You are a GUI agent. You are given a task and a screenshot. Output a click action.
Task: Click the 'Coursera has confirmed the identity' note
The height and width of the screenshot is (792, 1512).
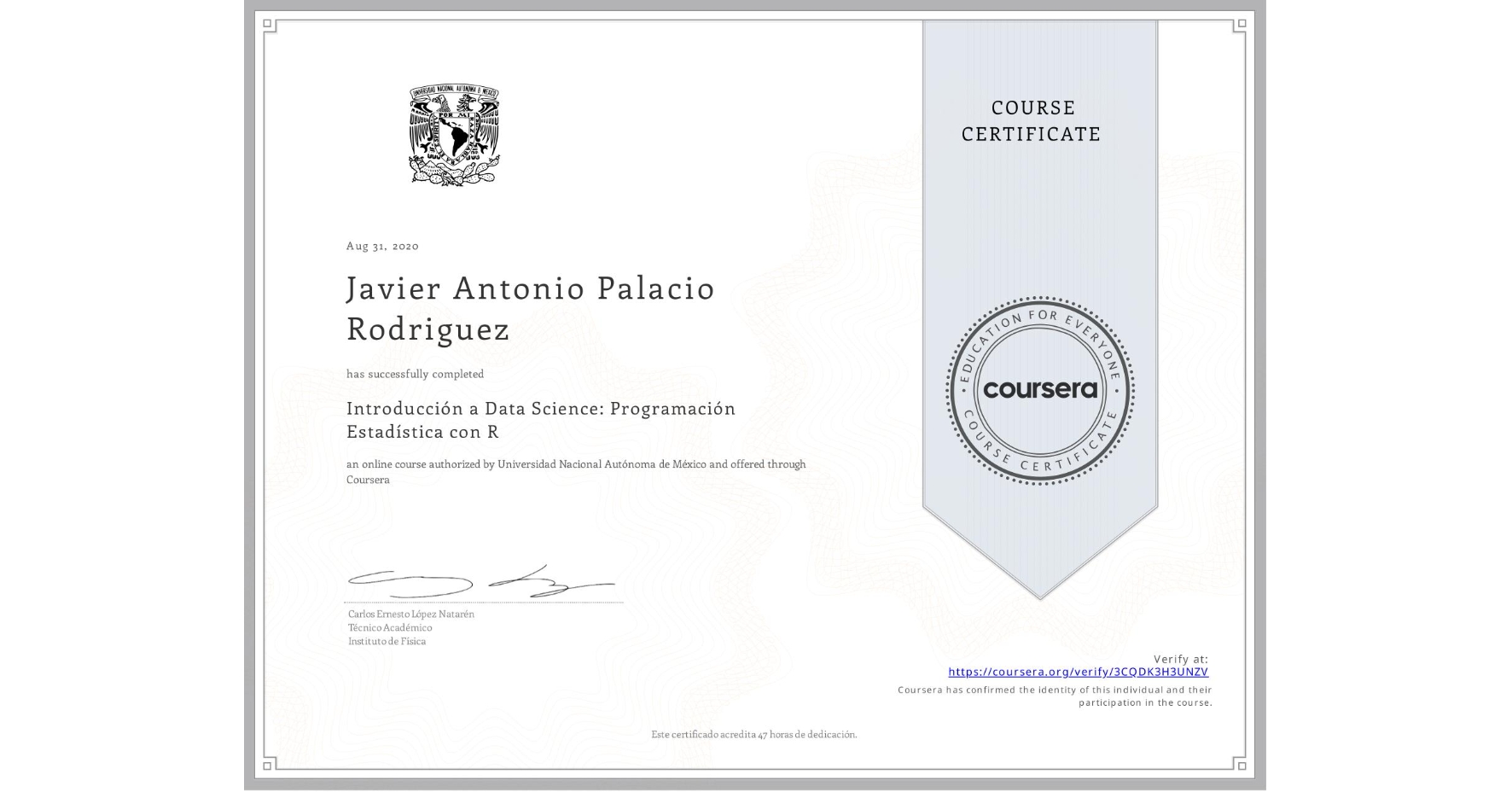click(x=1055, y=696)
